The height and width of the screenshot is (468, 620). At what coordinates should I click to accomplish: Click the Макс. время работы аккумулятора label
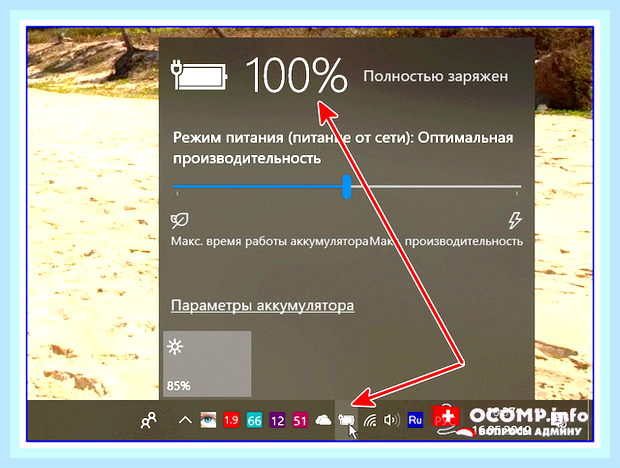[x=270, y=241]
